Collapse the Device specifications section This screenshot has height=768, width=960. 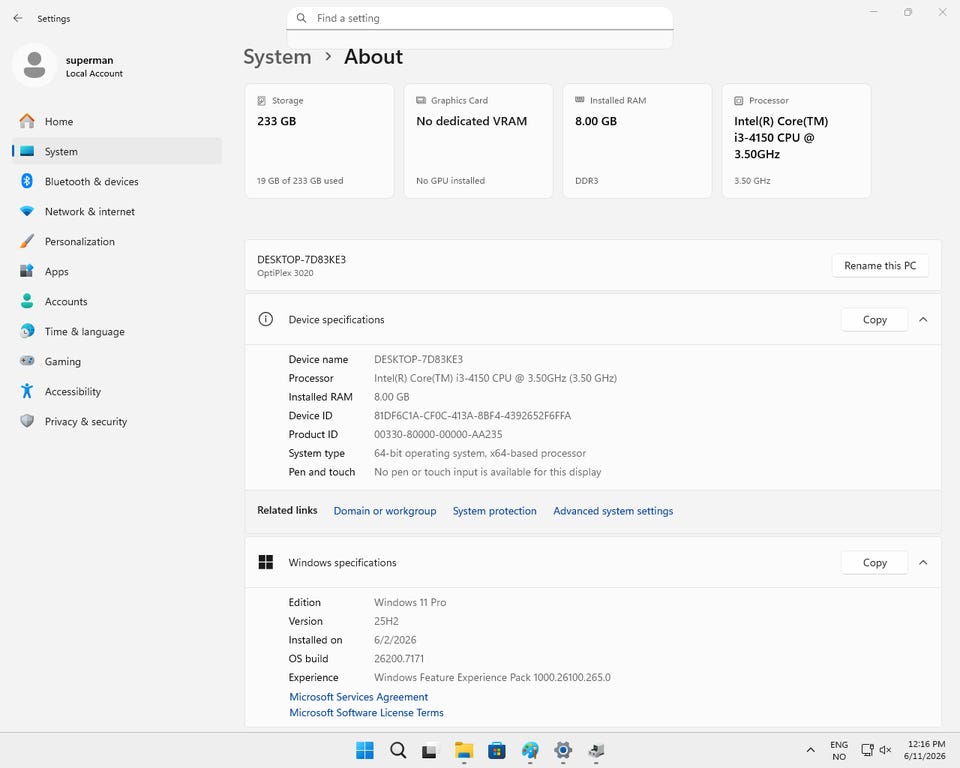tap(923, 320)
